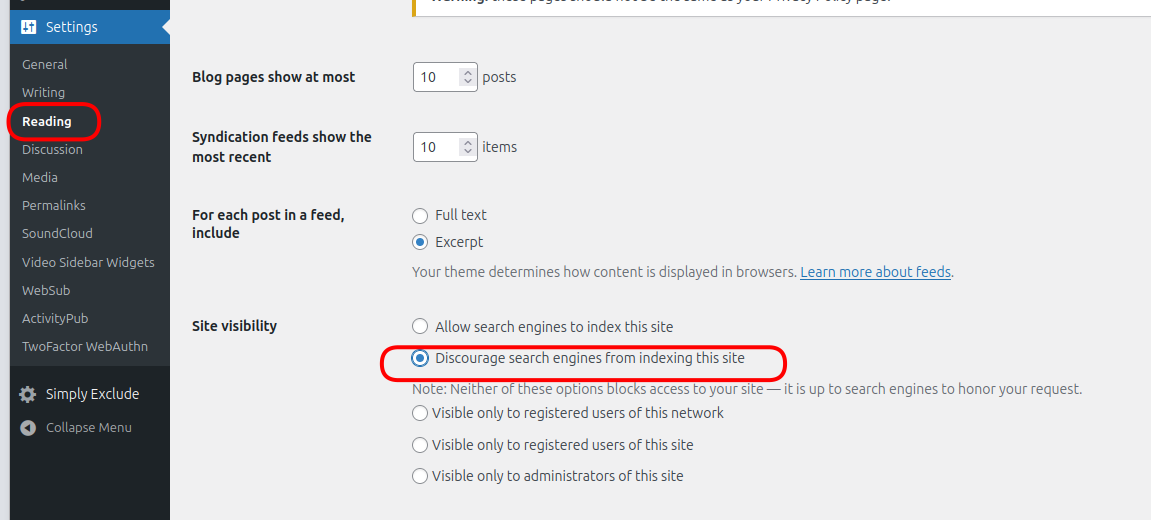This screenshot has height=520, width=1151.
Task: Open the Learn more about feeds link
Action: (x=876, y=272)
